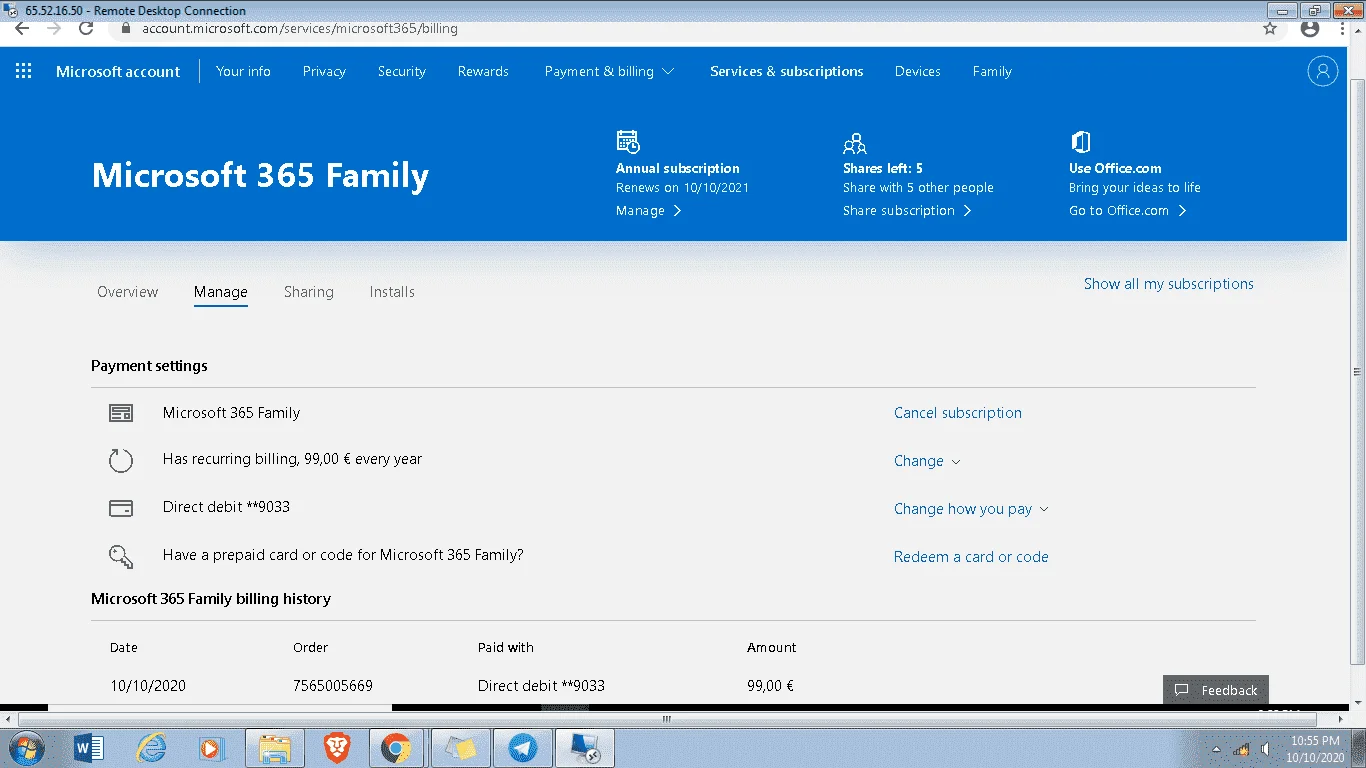
Task: Open the Security menu item
Action: click(x=402, y=71)
